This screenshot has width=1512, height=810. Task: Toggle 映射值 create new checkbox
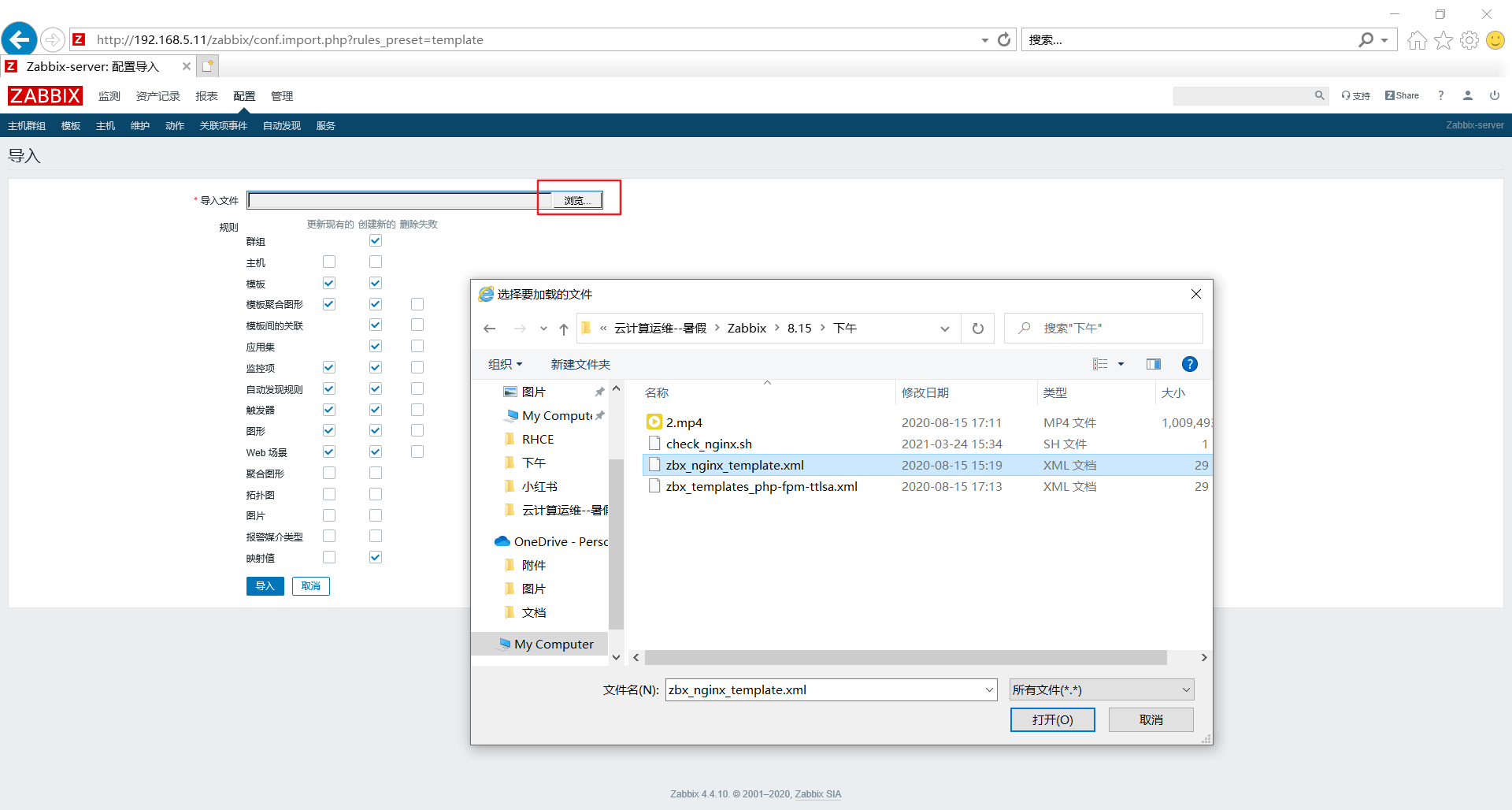coord(376,557)
